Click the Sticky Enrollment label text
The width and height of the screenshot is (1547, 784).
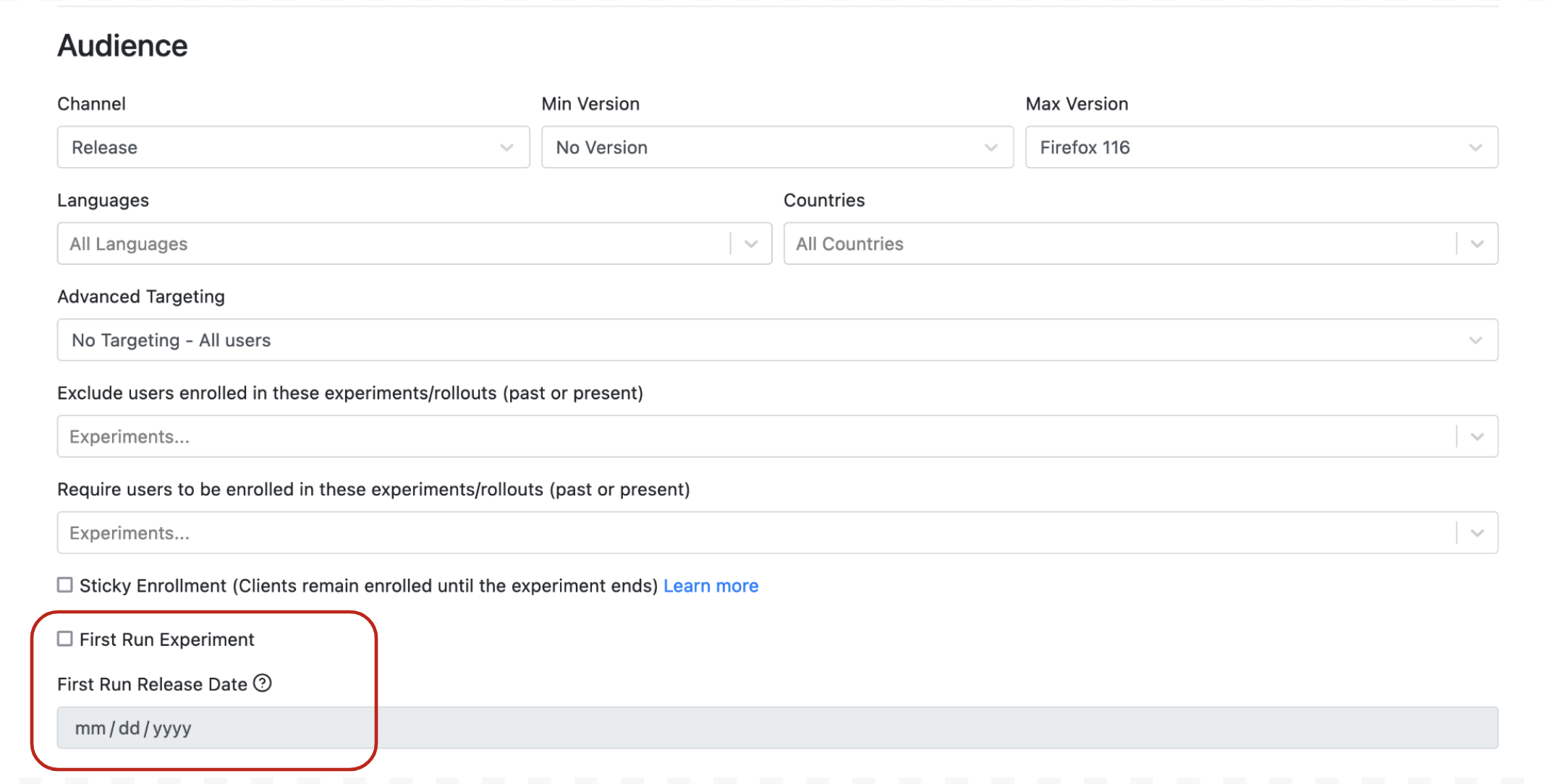tap(368, 586)
